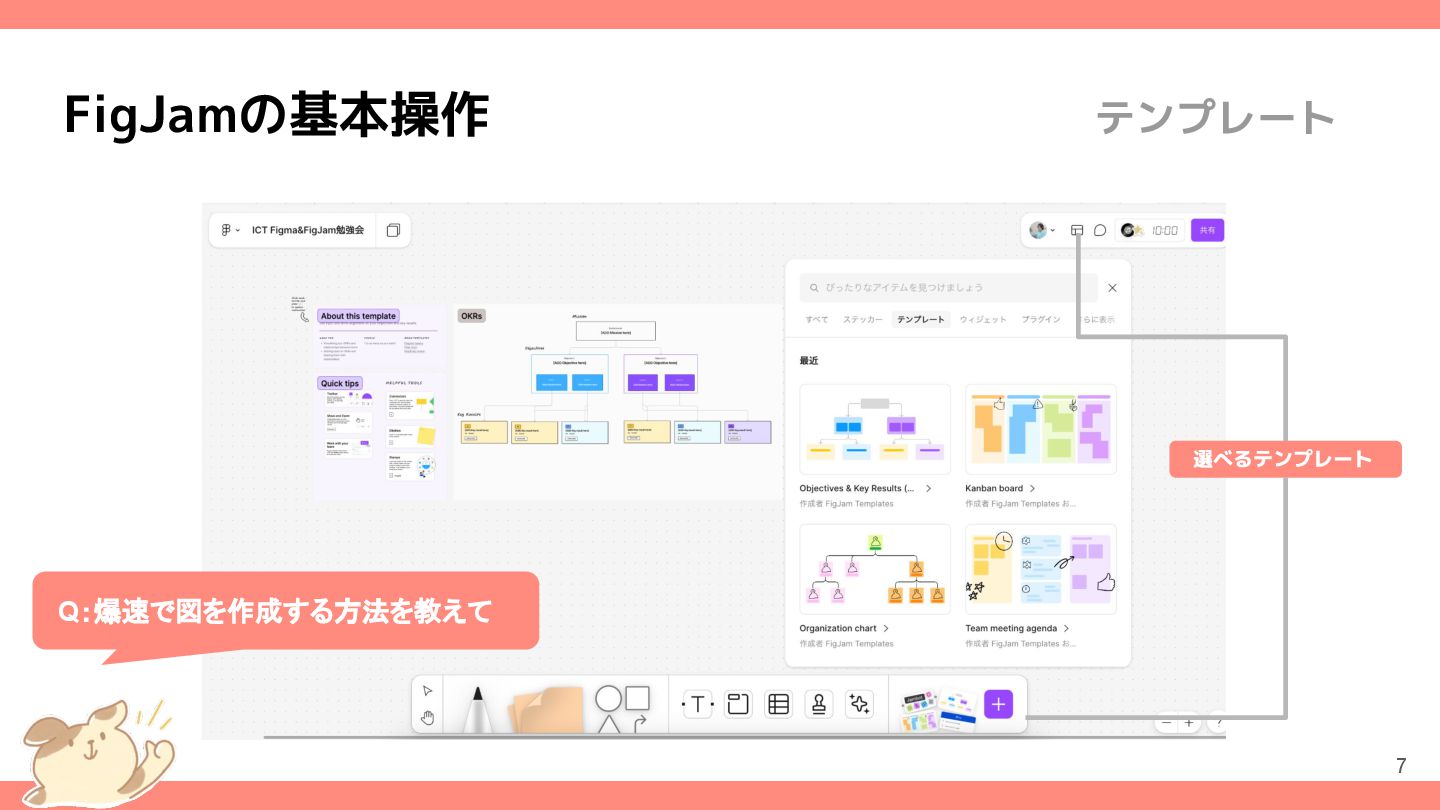1440x810 pixels.
Task: Select the circle shape tool
Action: coord(608,698)
